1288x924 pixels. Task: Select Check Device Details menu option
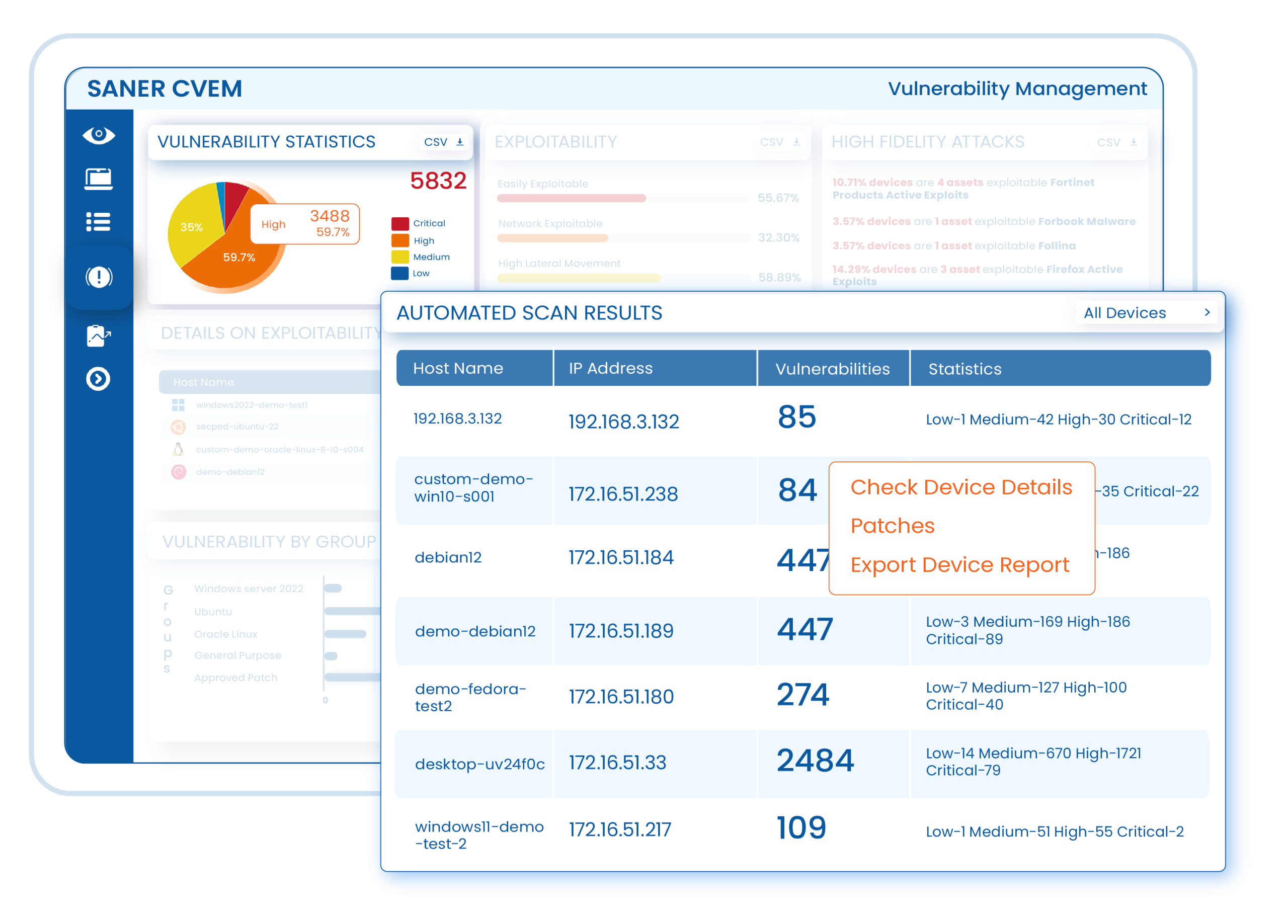pyautogui.click(x=961, y=487)
